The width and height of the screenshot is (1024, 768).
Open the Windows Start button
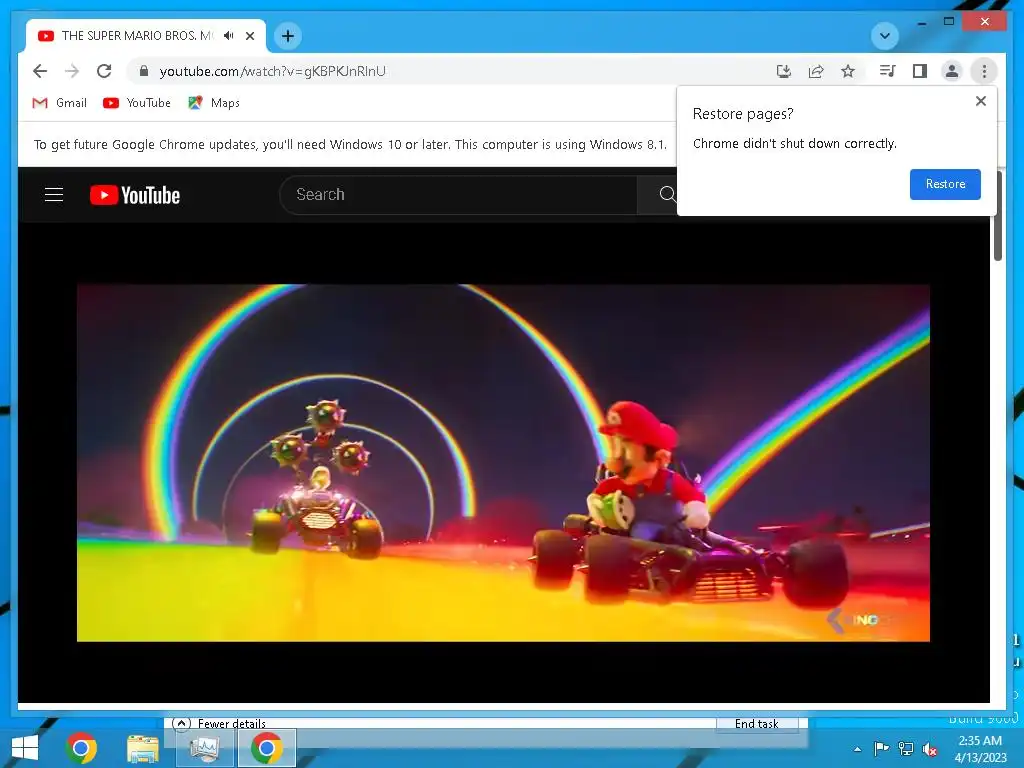point(24,748)
